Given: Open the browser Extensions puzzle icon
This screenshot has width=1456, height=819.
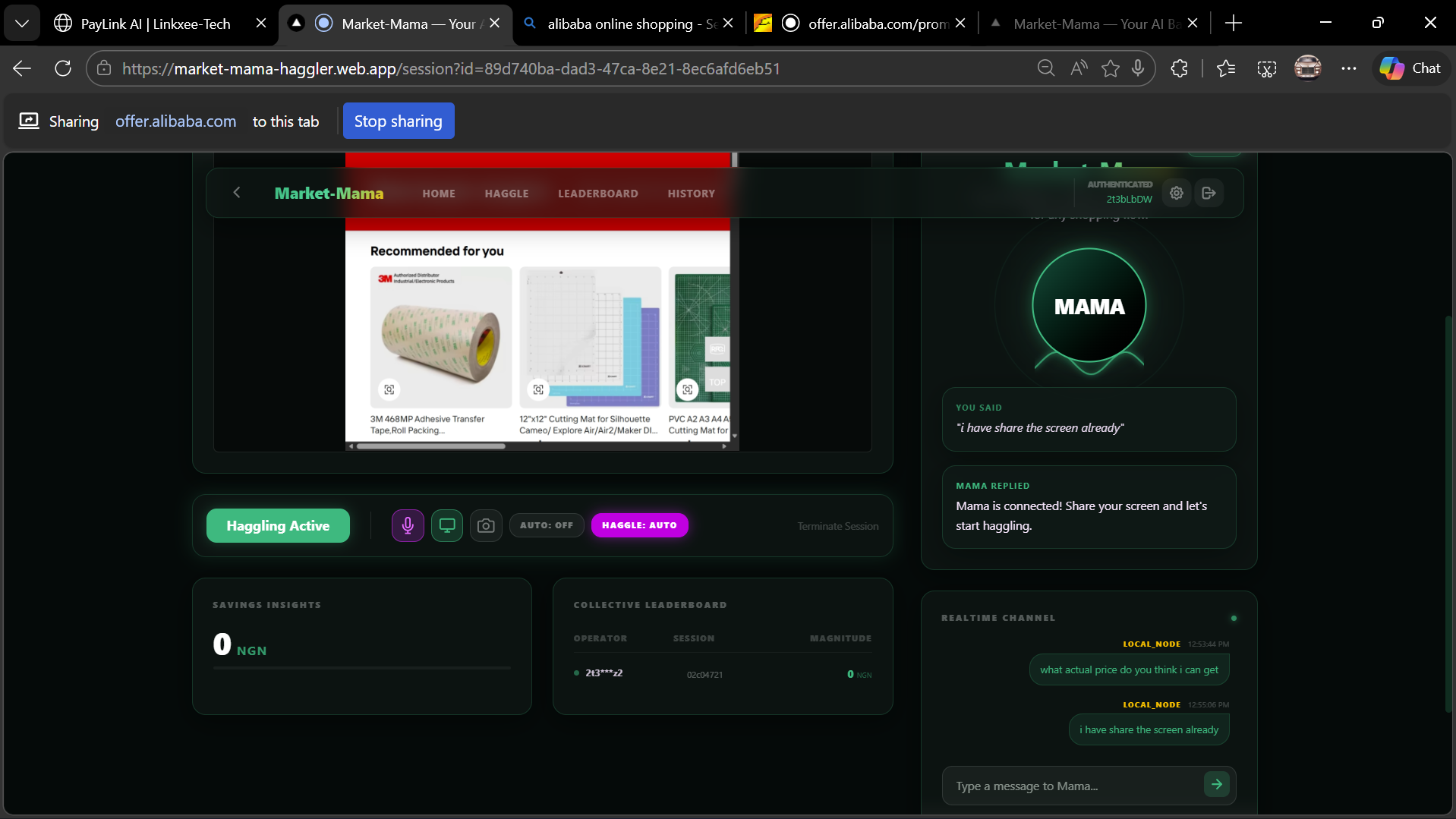Looking at the screenshot, I should [1179, 68].
